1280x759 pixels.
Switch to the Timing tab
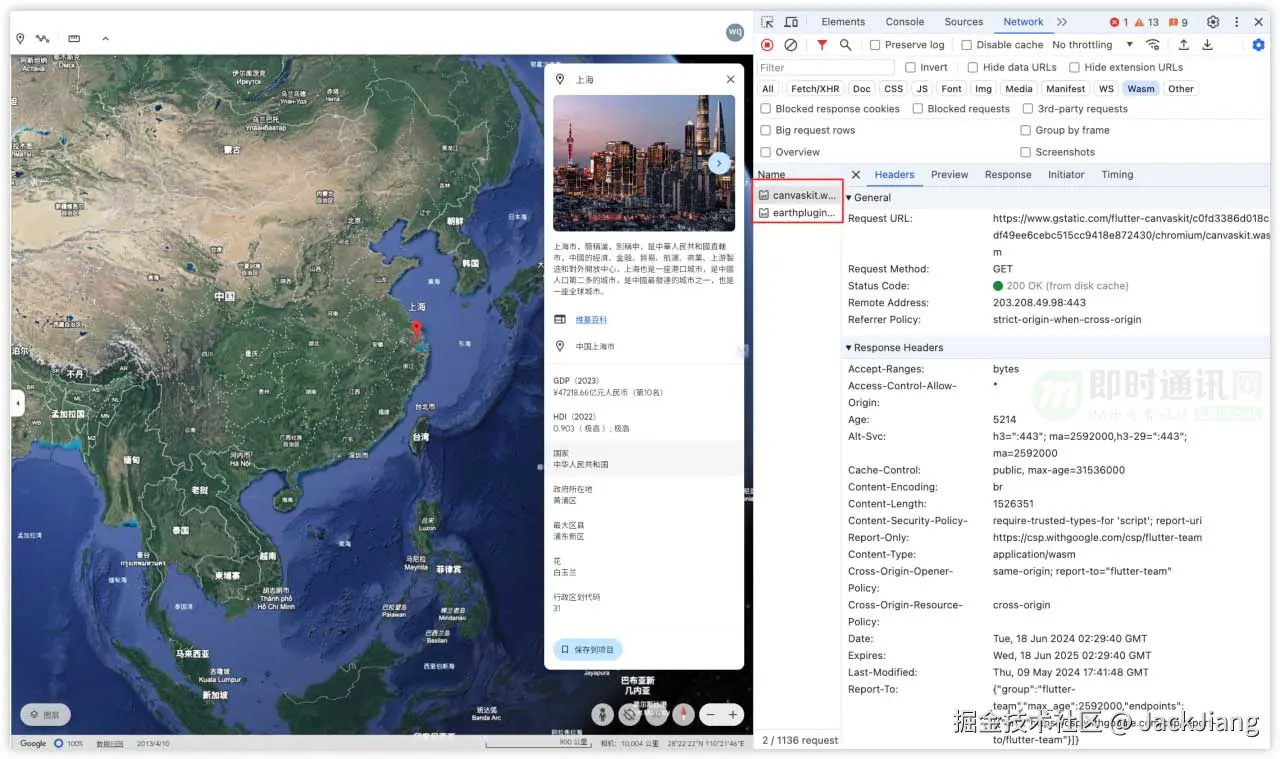tap(1117, 175)
